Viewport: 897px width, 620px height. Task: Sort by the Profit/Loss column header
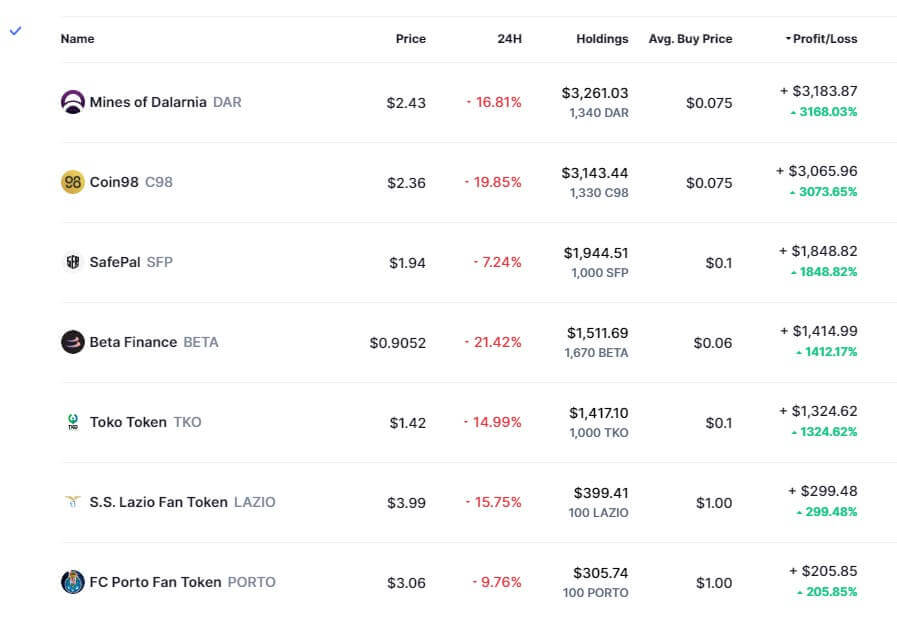(x=824, y=39)
